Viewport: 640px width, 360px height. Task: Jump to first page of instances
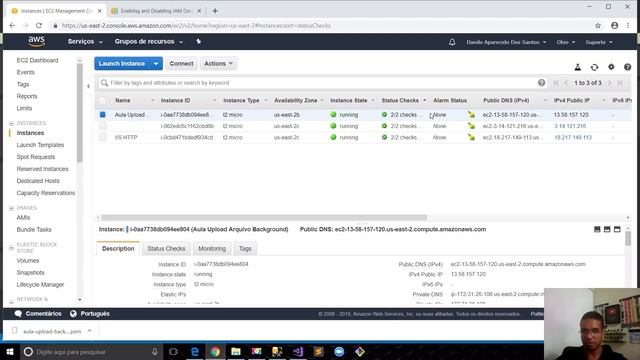556,83
